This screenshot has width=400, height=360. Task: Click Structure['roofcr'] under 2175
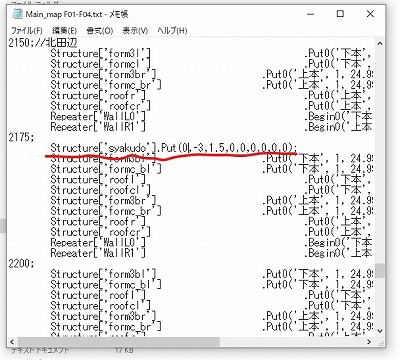[x=101, y=232]
